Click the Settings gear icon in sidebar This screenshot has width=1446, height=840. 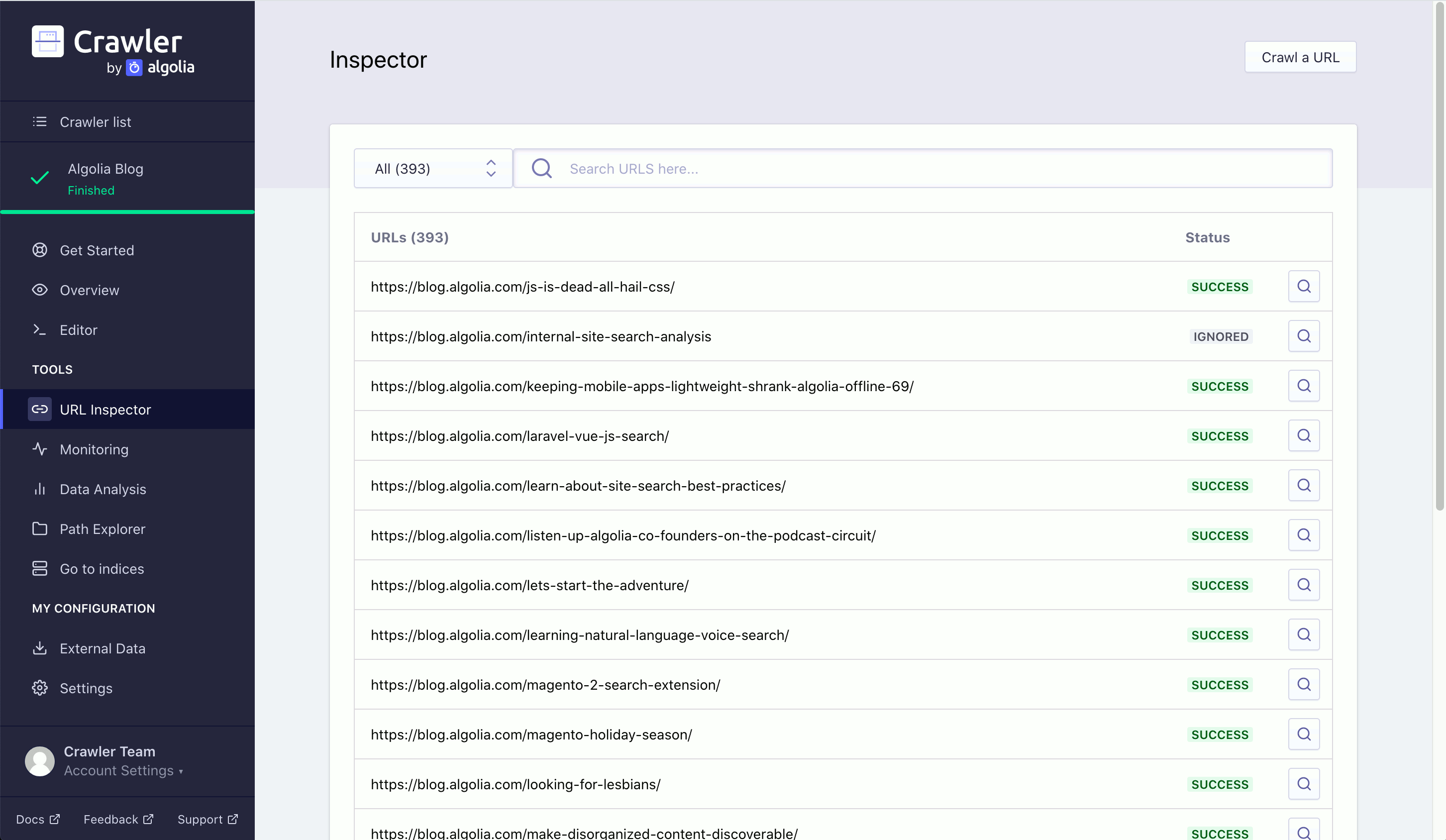coord(40,688)
